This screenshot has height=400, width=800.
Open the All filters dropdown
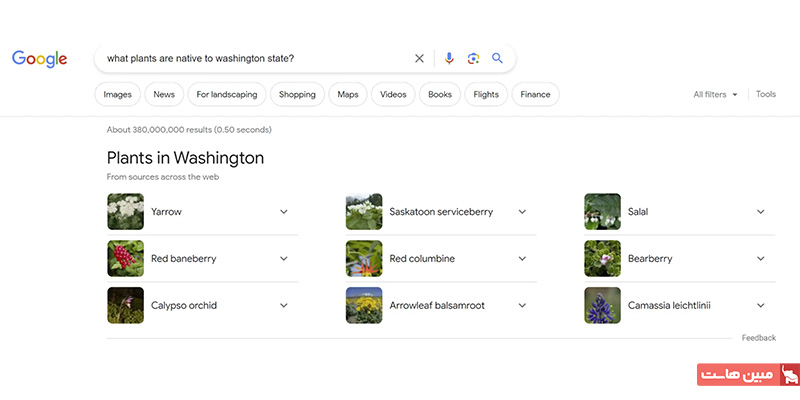[715, 94]
